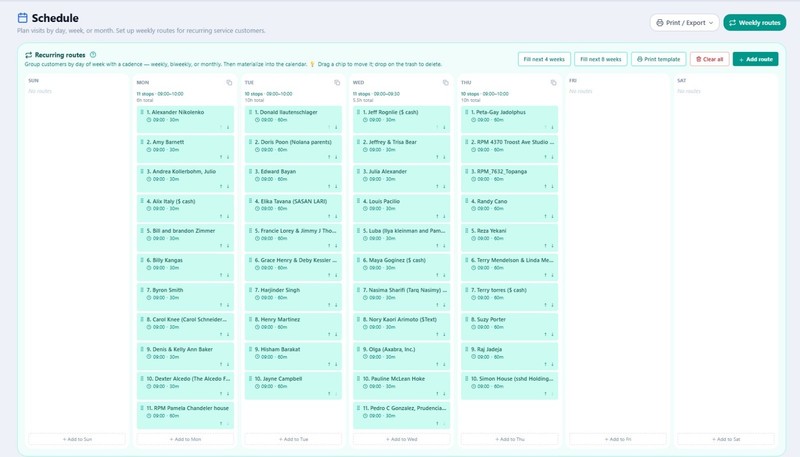Move Reza Yekani down with arrow
Screen dimensions: 800x457
pyautogui.click(x=553, y=246)
